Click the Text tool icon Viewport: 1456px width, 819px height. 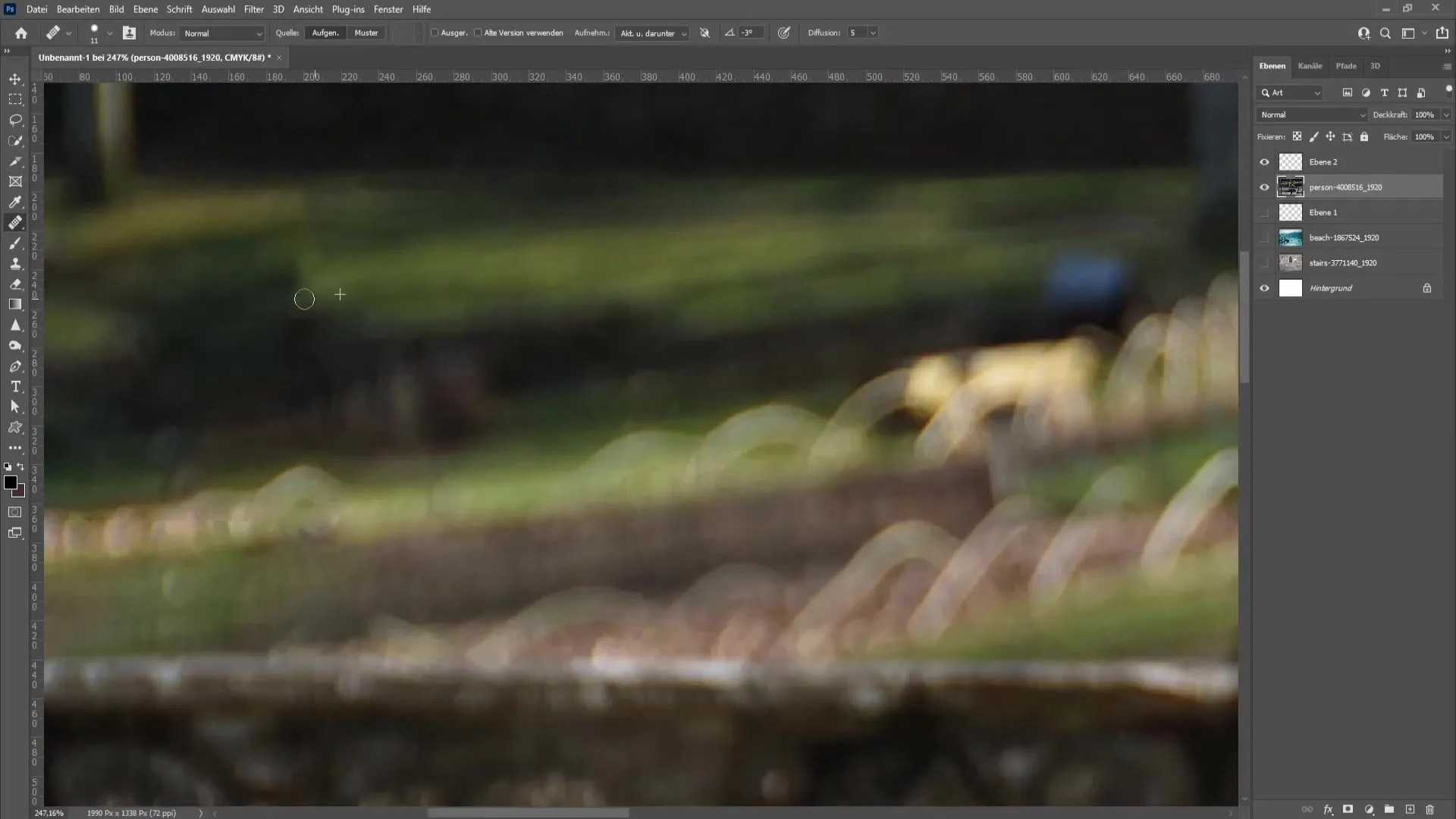pyautogui.click(x=15, y=387)
